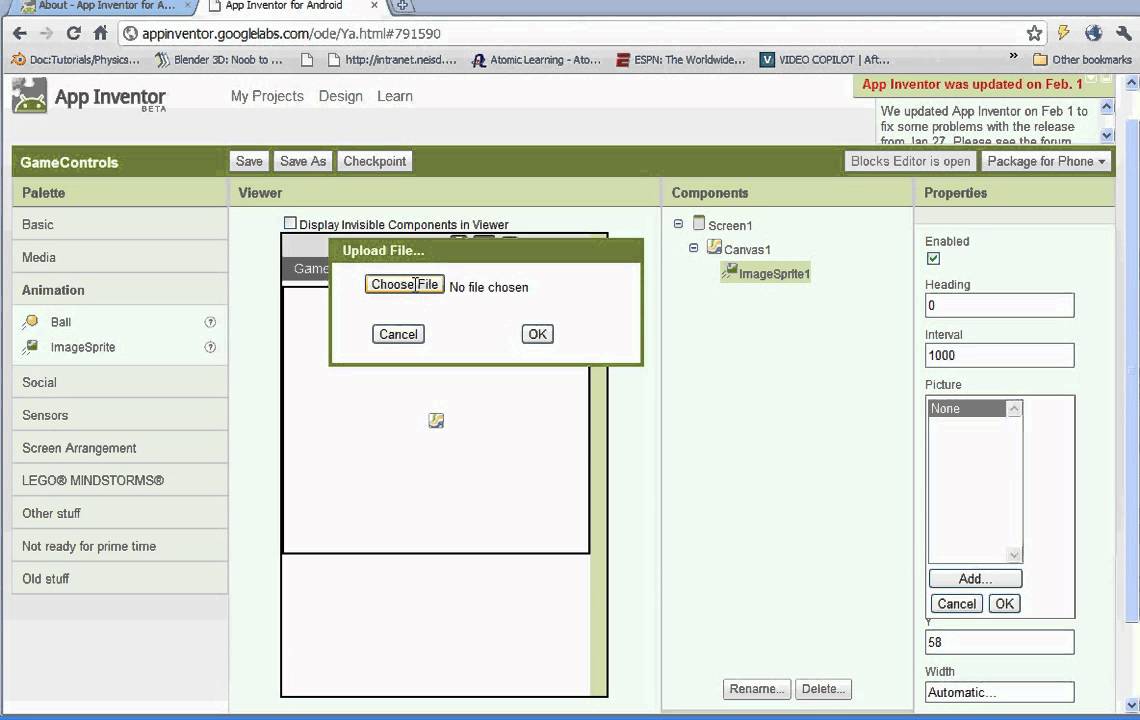The height and width of the screenshot is (720, 1140).
Task: Expand the Media palette section
Action: pyautogui.click(x=119, y=257)
